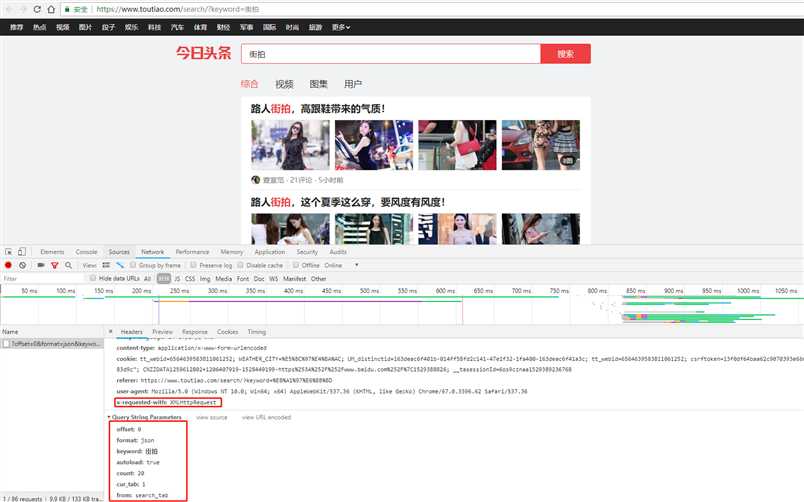804x502 pixels.
Task: Switch to the 图集 results tab
Action: 318,84
